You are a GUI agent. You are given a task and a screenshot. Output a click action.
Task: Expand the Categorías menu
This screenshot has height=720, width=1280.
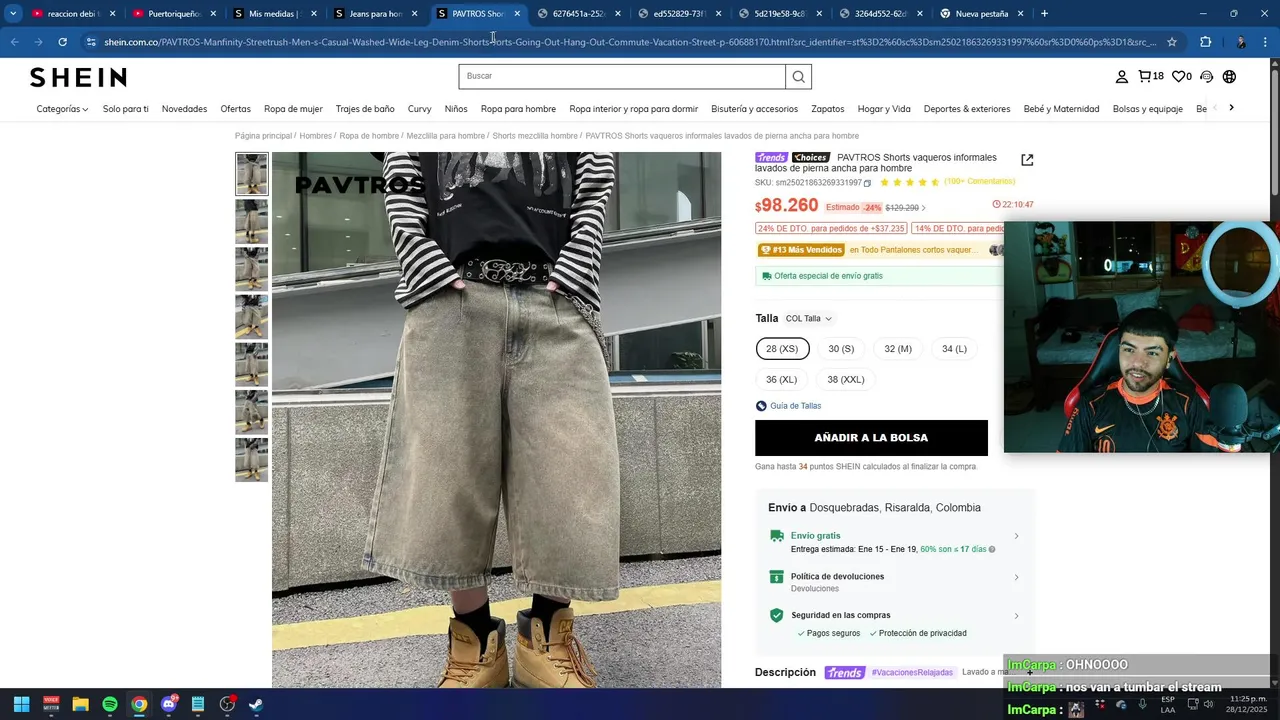pos(62,109)
